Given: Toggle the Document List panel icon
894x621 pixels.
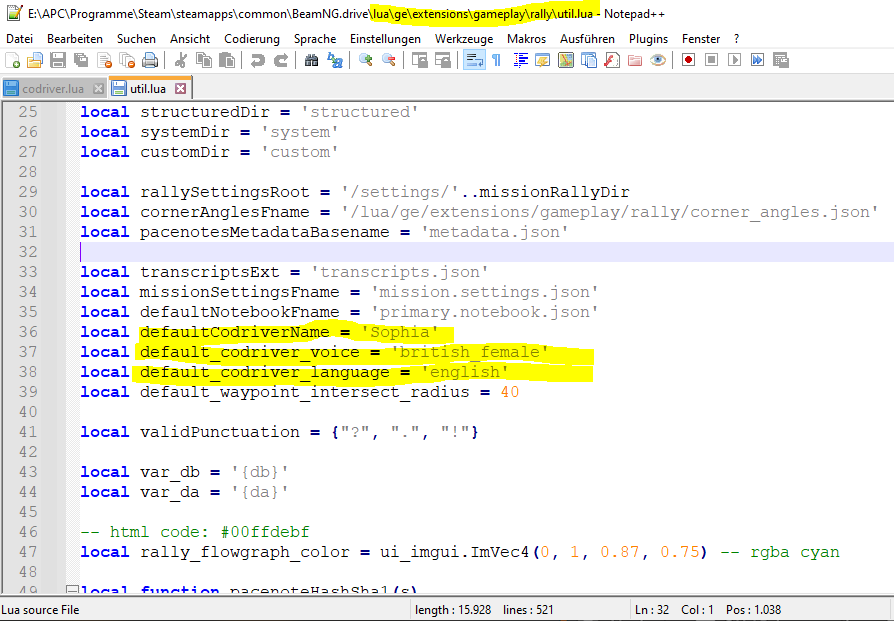Looking at the screenshot, I should point(589,60).
